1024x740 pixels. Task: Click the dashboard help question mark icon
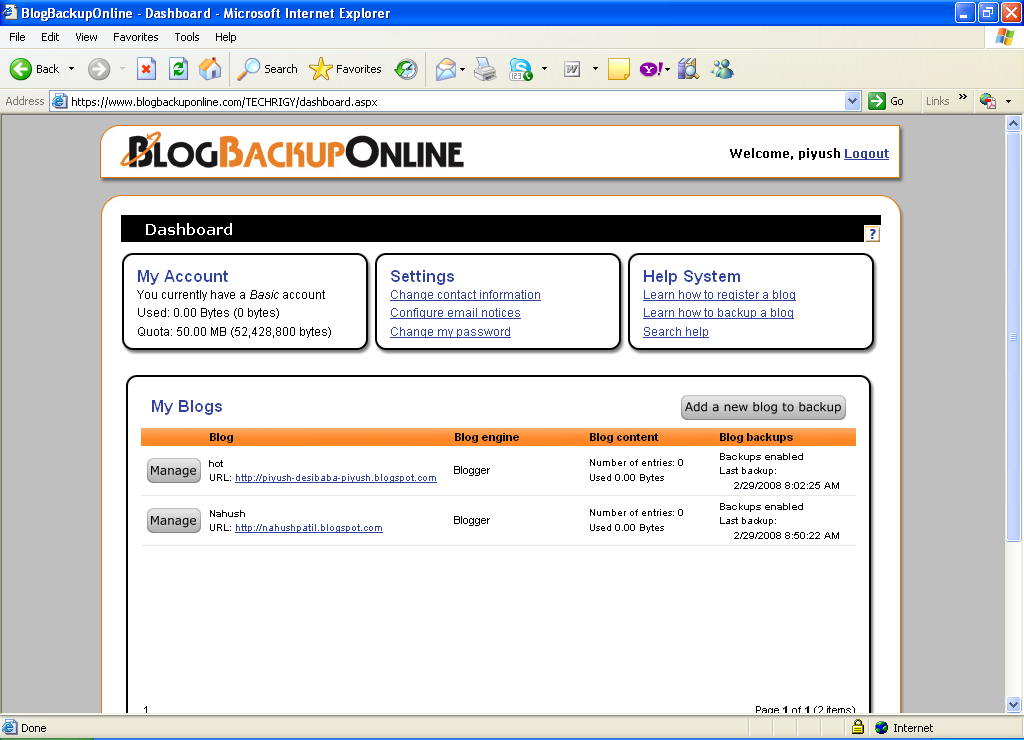click(872, 234)
